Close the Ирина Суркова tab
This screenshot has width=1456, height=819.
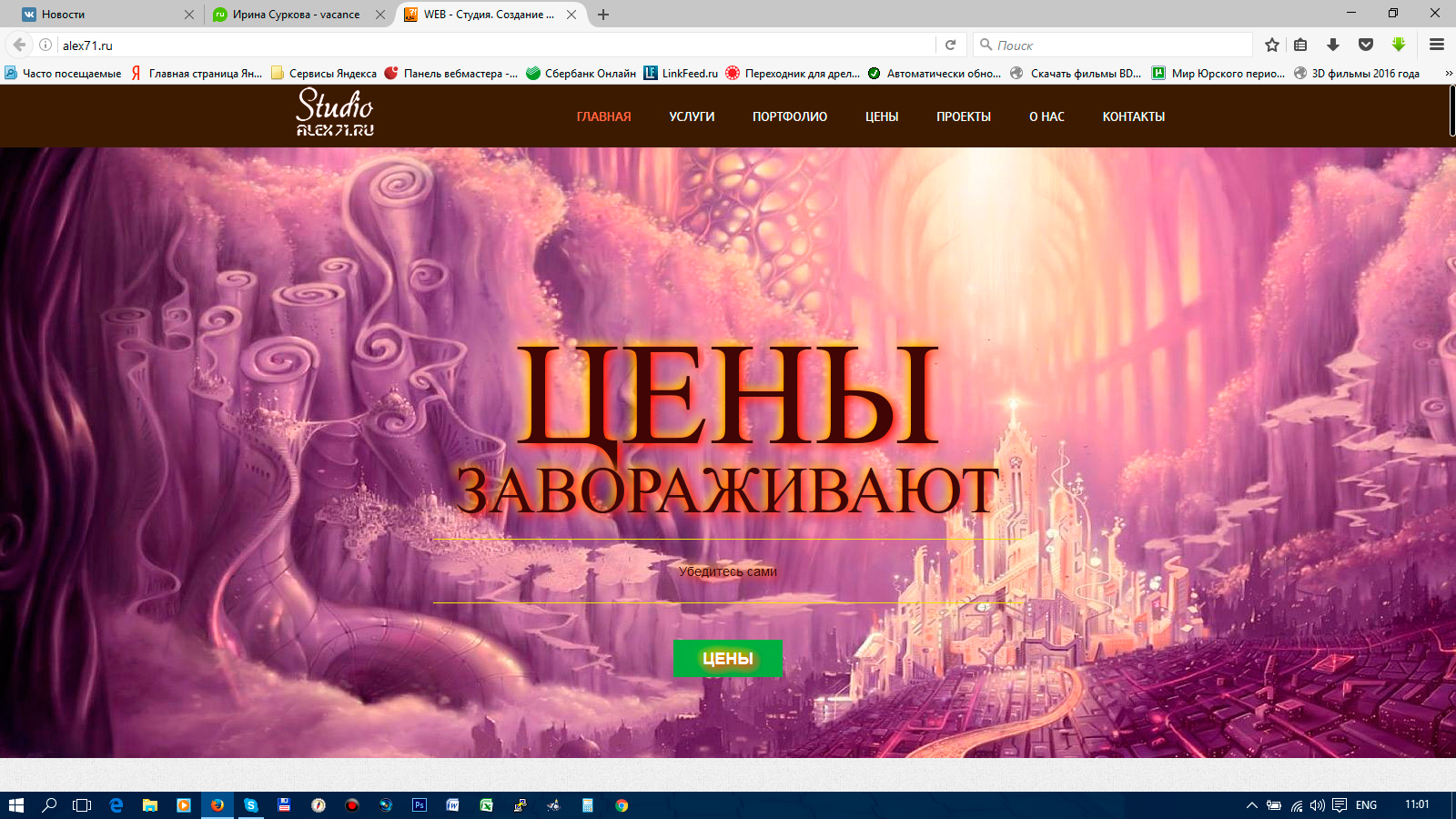pos(380,15)
